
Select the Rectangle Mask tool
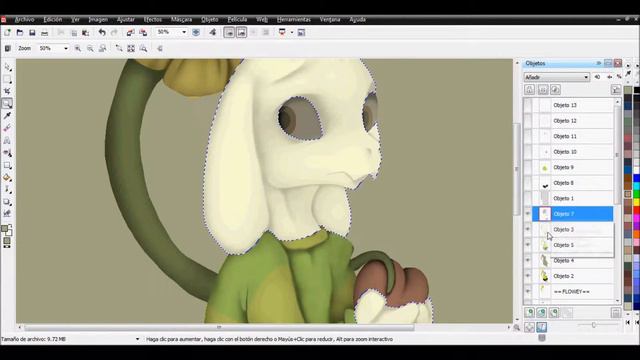pyautogui.click(x=7, y=79)
